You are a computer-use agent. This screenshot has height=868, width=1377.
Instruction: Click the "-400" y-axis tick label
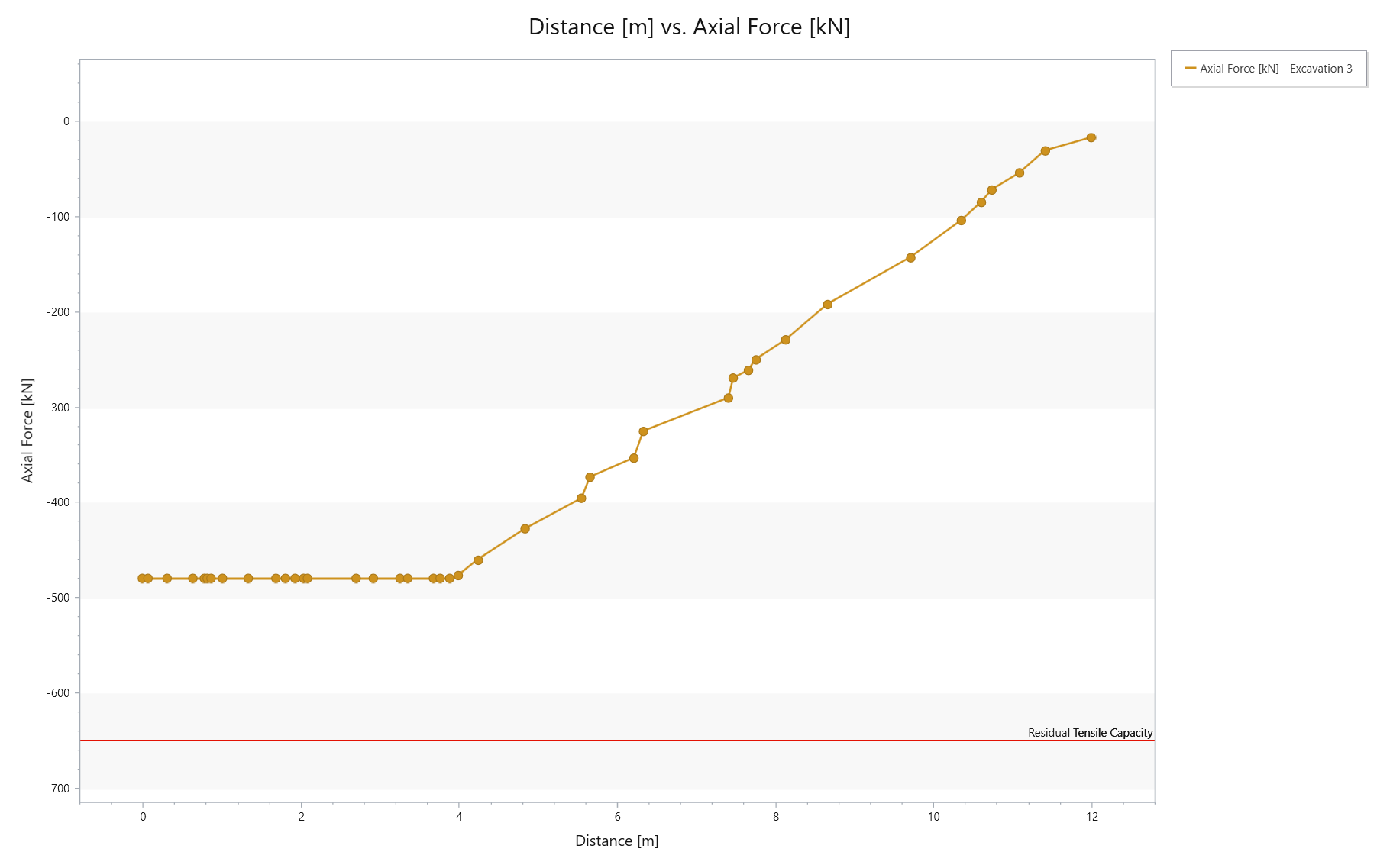point(58,502)
